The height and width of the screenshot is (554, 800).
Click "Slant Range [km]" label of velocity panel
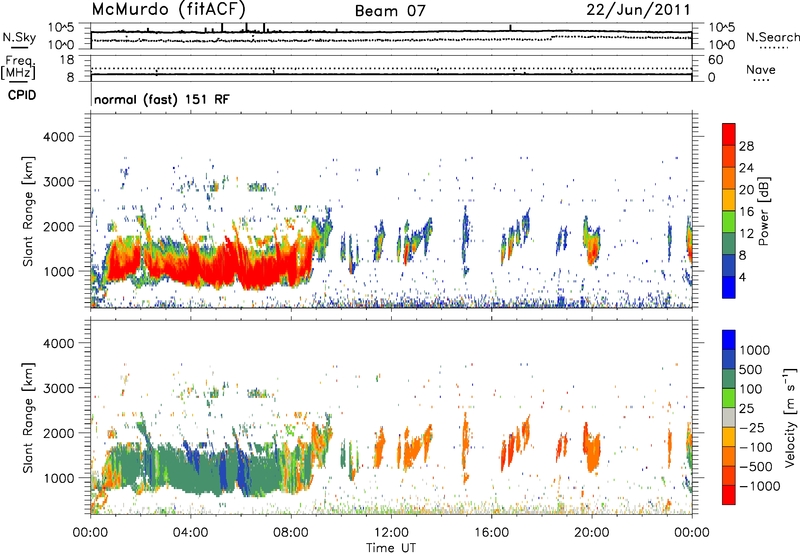[28, 417]
